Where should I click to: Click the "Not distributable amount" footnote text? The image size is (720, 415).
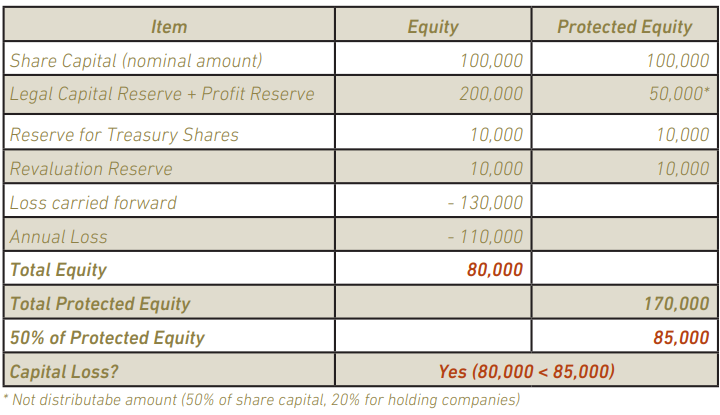tap(262, 401)
